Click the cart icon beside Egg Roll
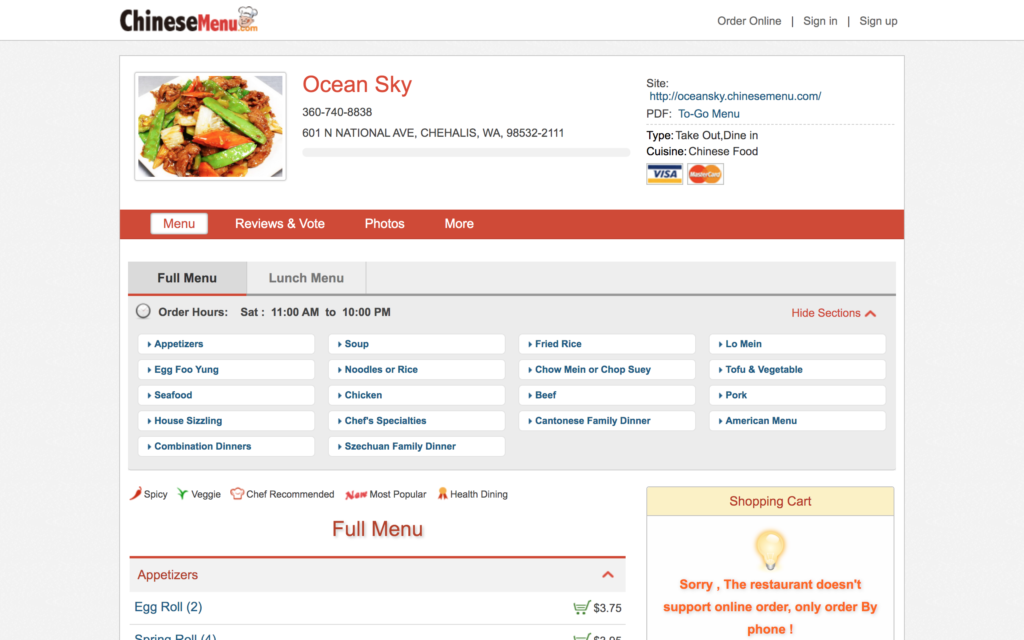Screen dimensions: 1024x640 tap(581, 608)
